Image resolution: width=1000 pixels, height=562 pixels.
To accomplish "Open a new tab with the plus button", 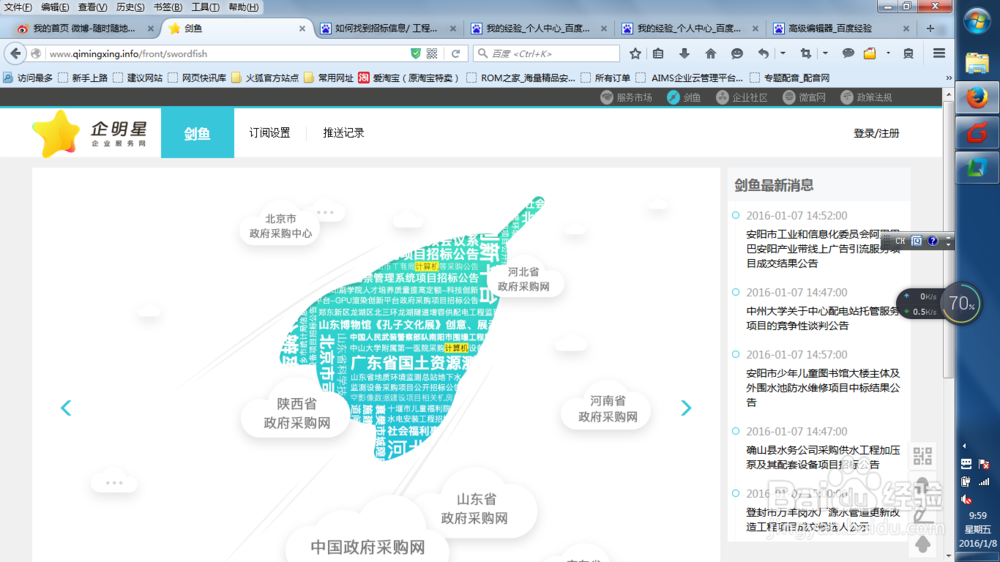I will 930,28.
